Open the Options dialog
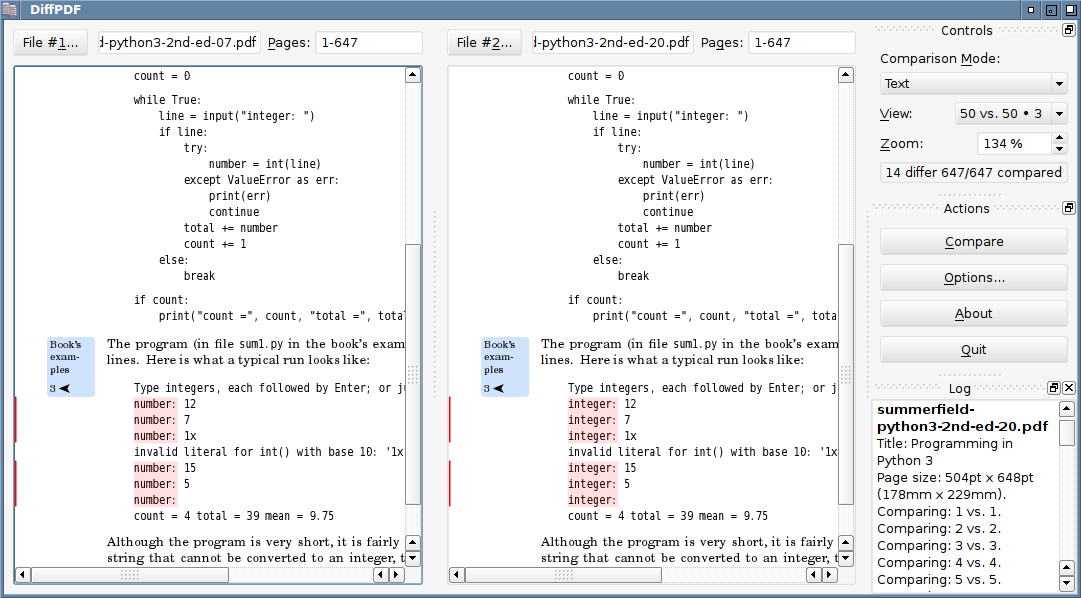The width and height of the screenshot is (1081, 598). 973,278
